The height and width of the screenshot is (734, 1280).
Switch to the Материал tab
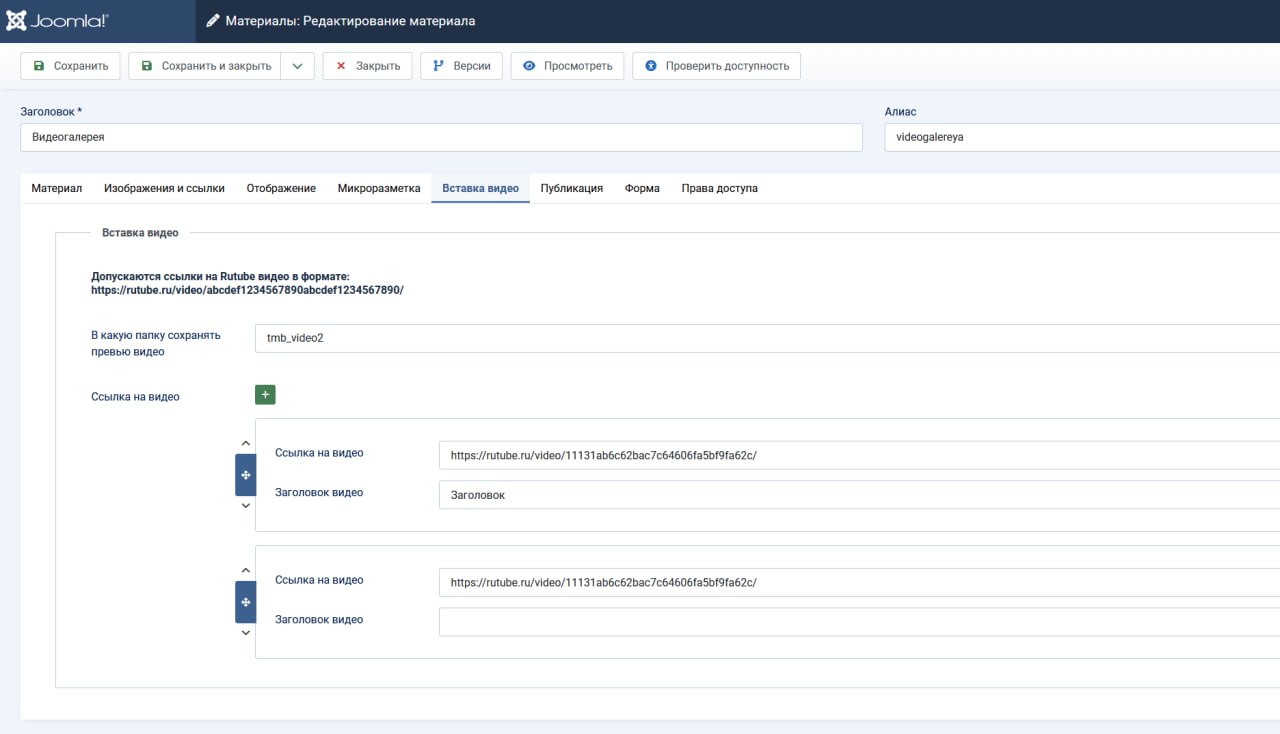tap(57, 188)
